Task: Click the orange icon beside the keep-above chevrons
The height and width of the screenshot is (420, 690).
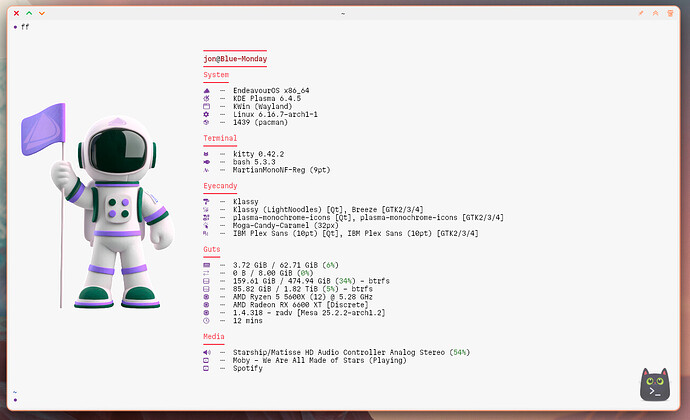Action: point(670,13)
